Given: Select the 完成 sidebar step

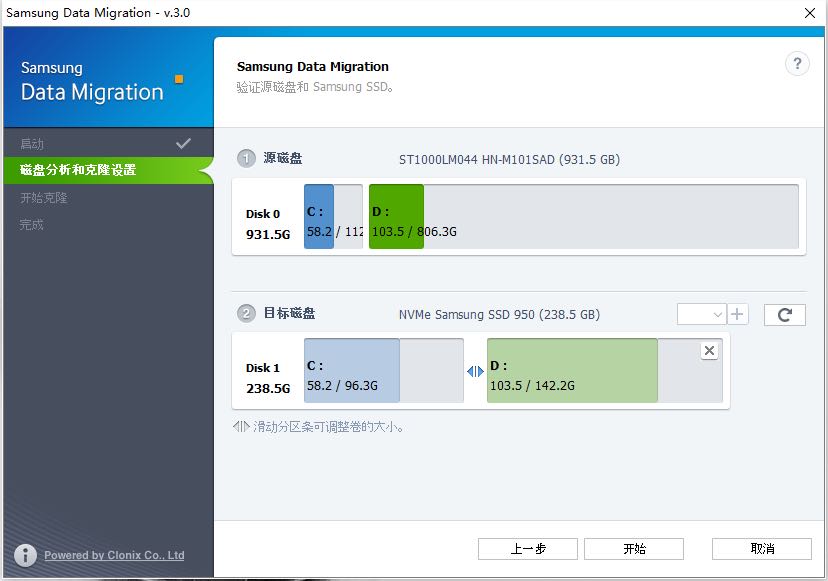Looking at the screenshot, I should pos(32,225).
